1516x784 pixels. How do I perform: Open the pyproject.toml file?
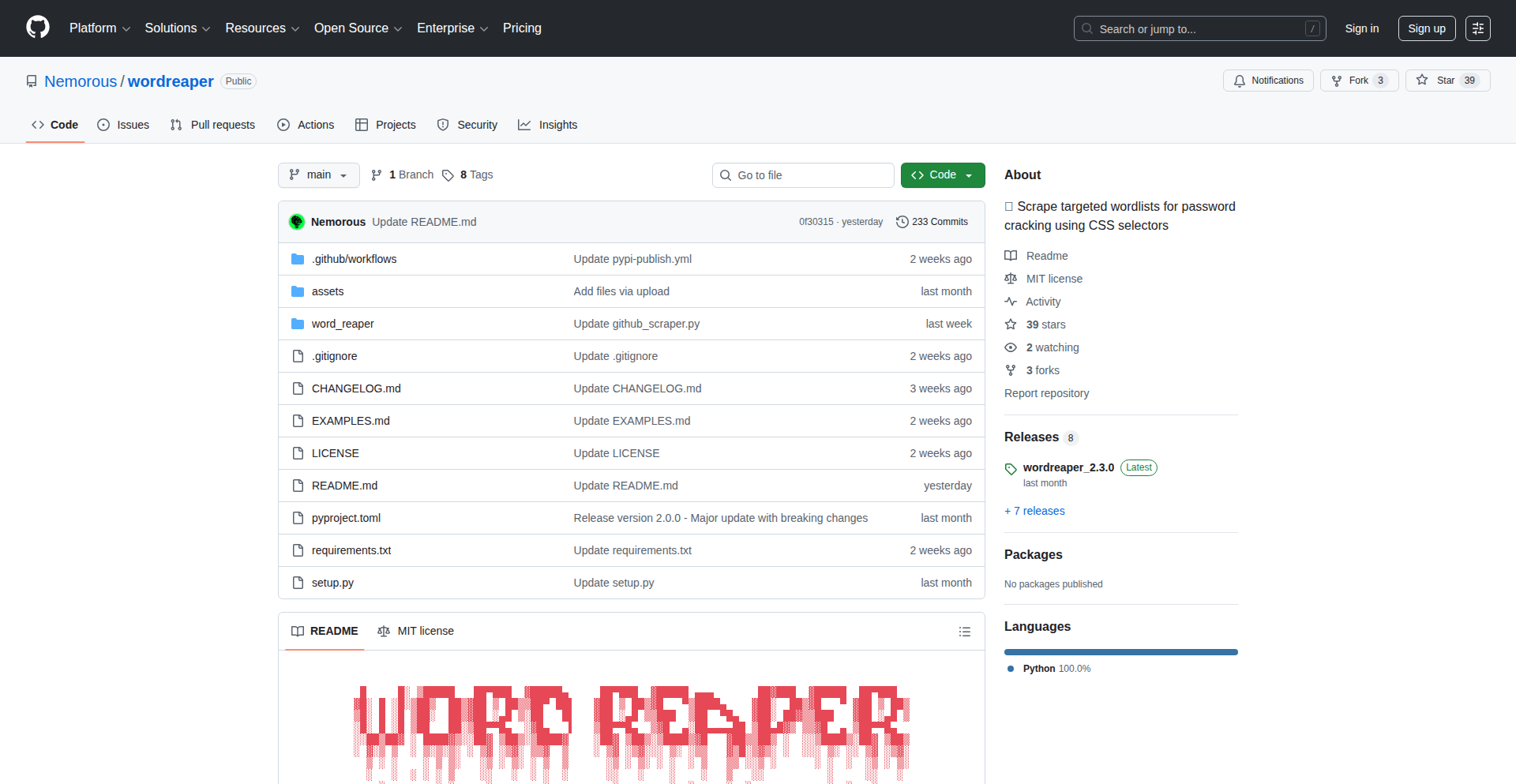(x=346, y=518)
